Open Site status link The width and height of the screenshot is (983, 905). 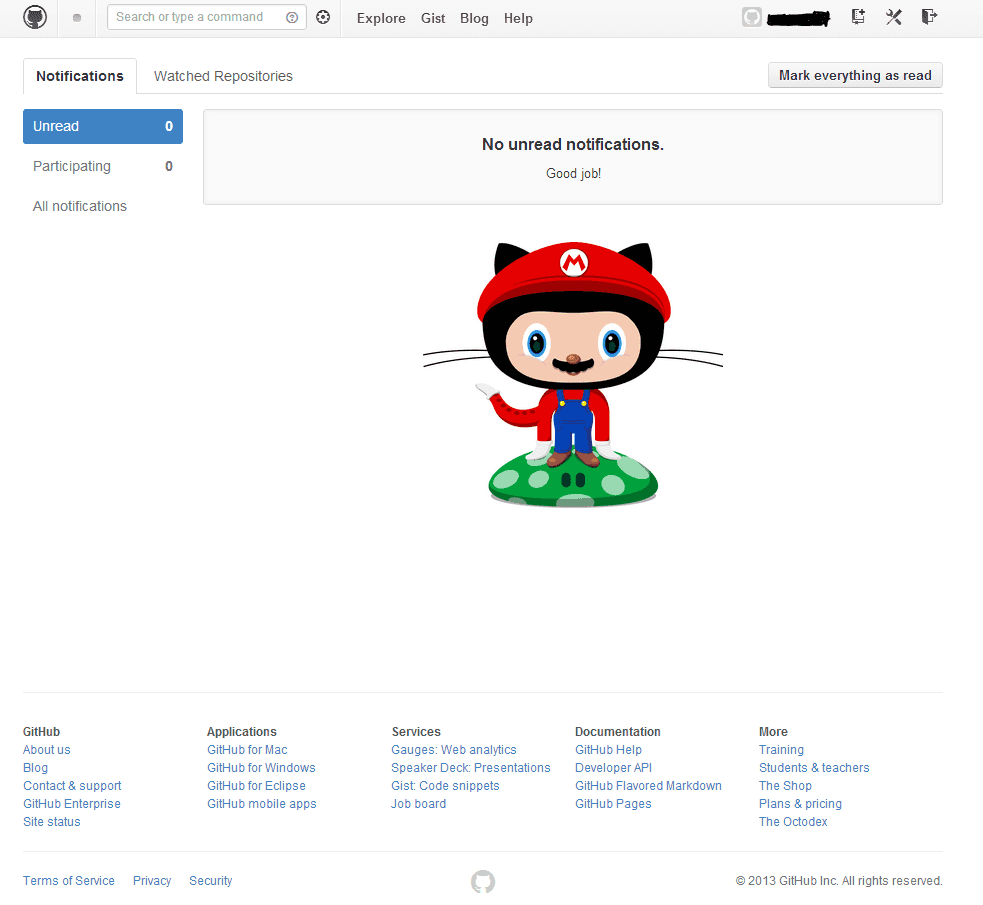(52, 822)
